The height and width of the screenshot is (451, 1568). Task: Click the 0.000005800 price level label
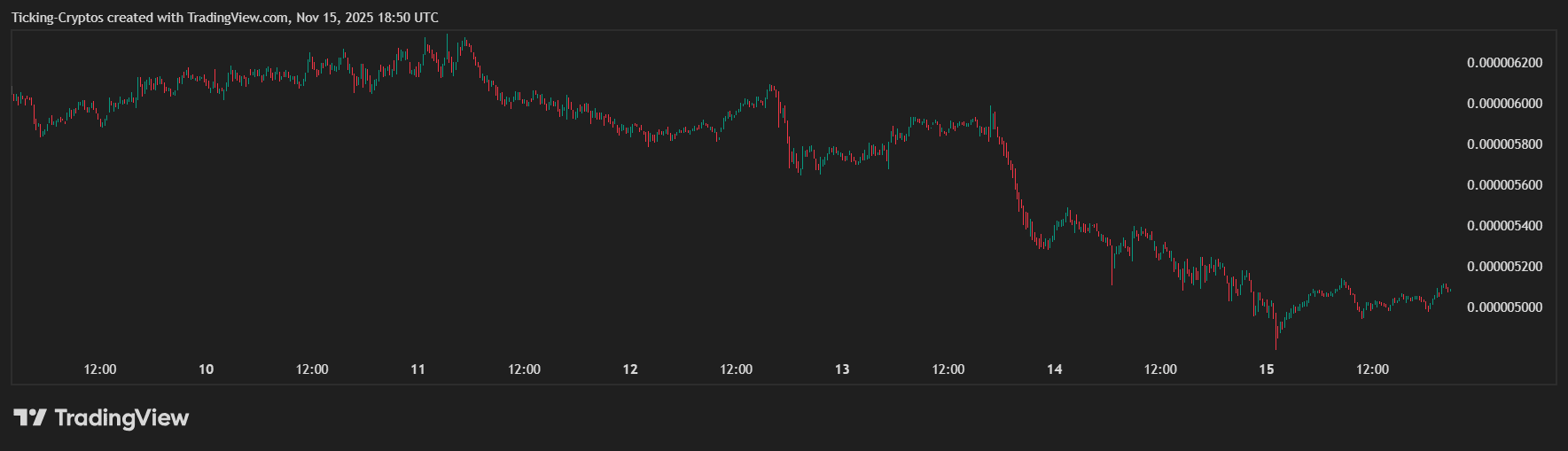[x=1504, y=144]
